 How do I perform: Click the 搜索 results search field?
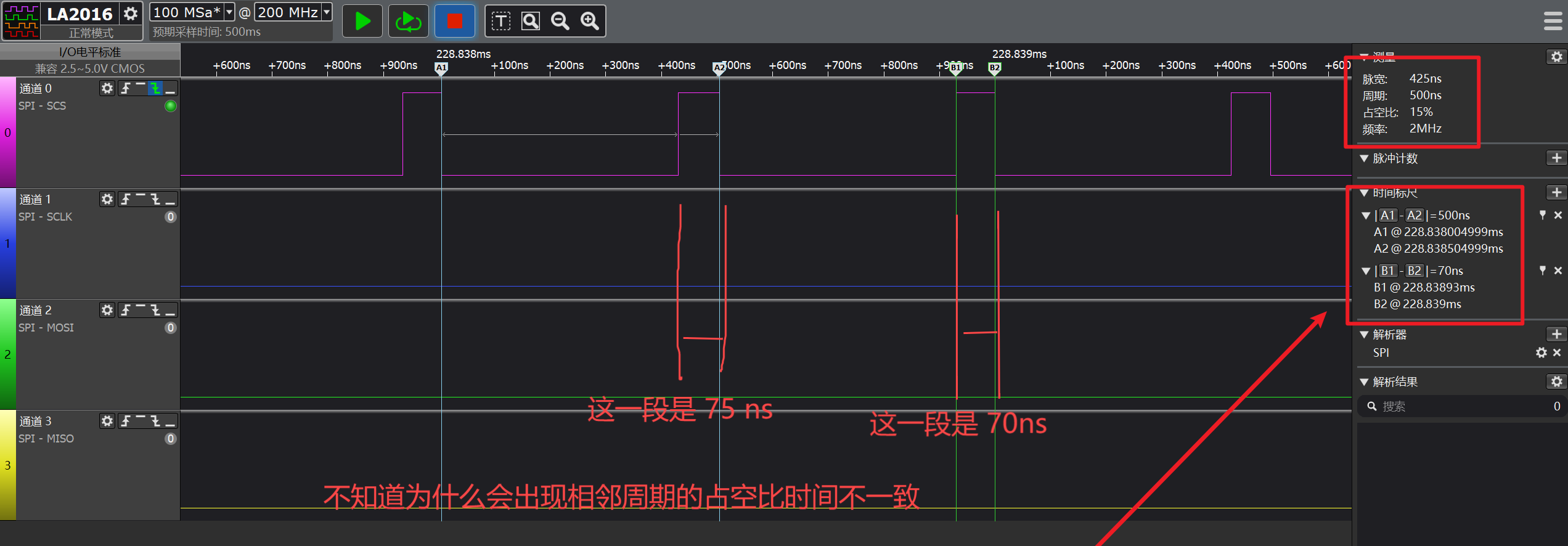(1461, 406)
